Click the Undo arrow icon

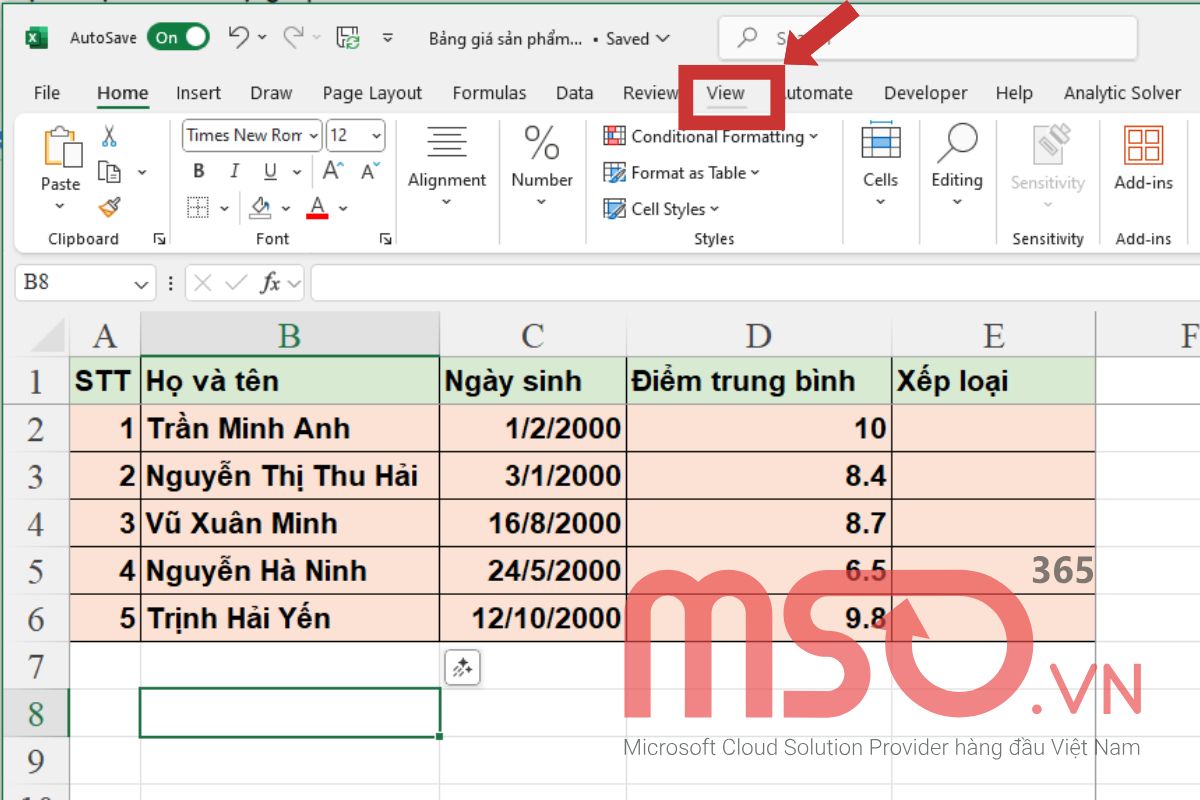(238, 38)
